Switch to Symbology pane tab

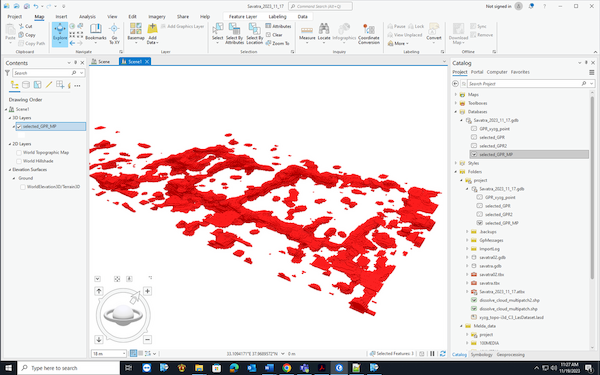[481, 355]
